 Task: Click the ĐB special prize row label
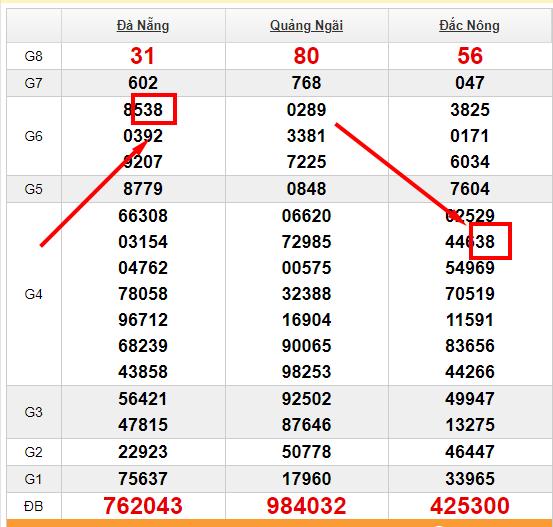pos(34,506)
